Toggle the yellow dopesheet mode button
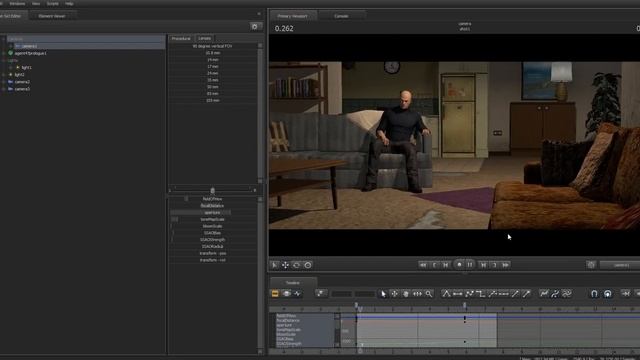Image resolution: width=640 pixels, height=360 pixels. 275,293
